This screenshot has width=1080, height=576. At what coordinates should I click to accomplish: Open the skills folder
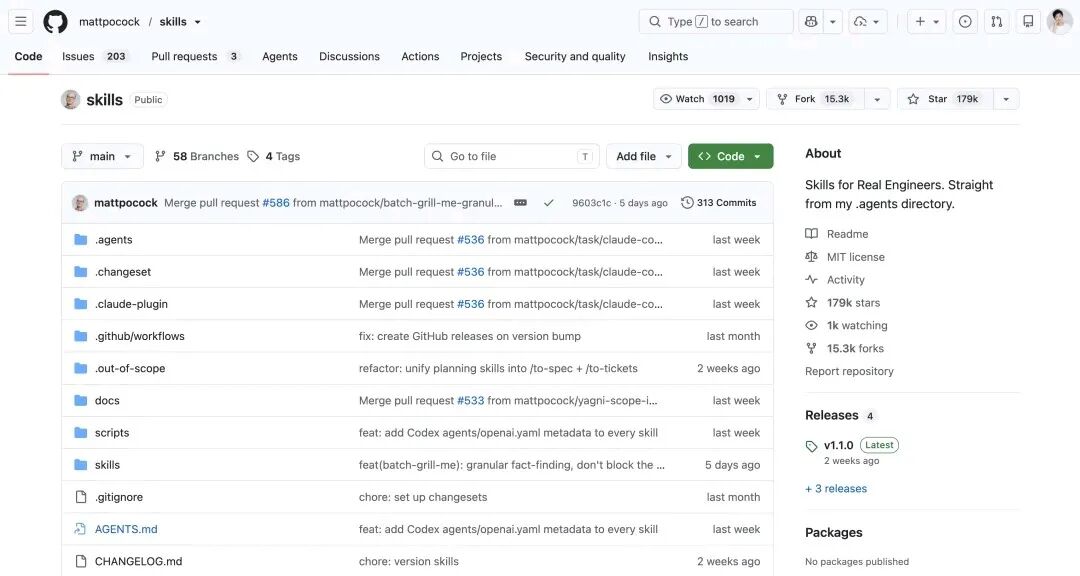[x=107, y=465]
